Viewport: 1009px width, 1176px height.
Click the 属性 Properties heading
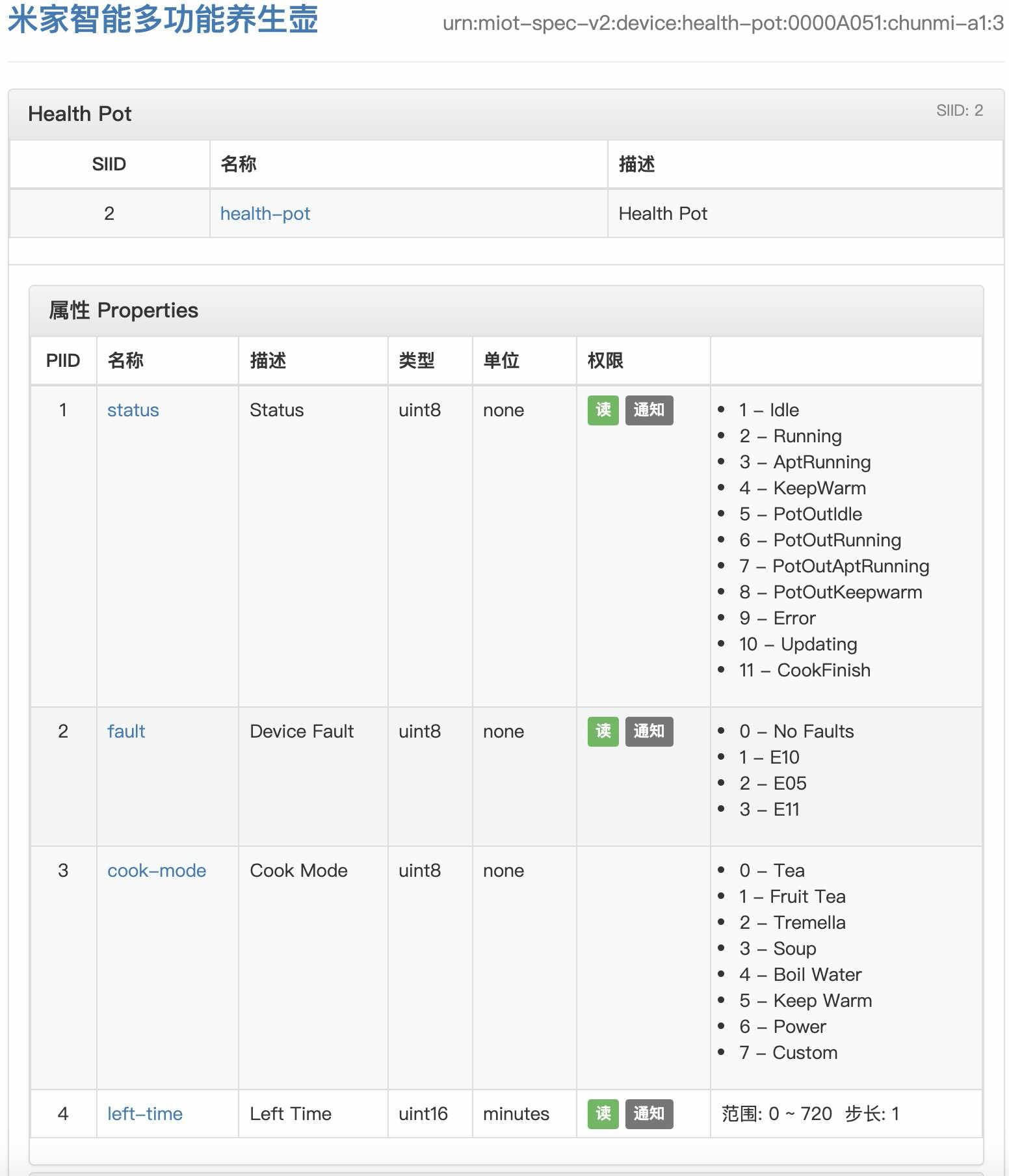tap(124, 310)
